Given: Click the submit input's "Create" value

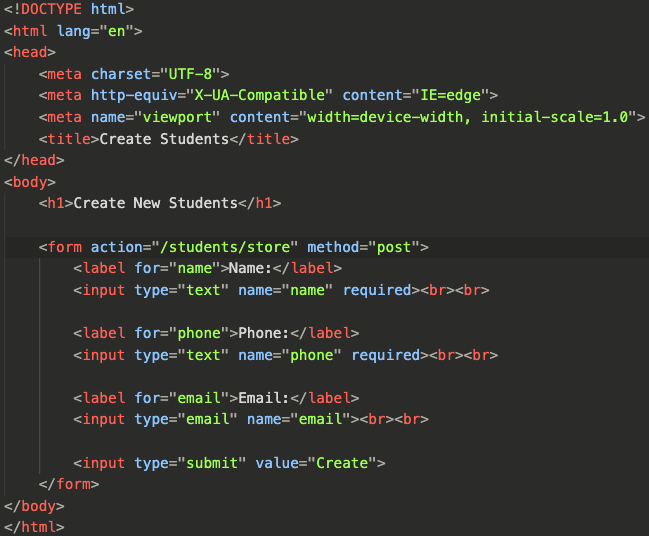Looking at the screenshot, I should [346, 463].
